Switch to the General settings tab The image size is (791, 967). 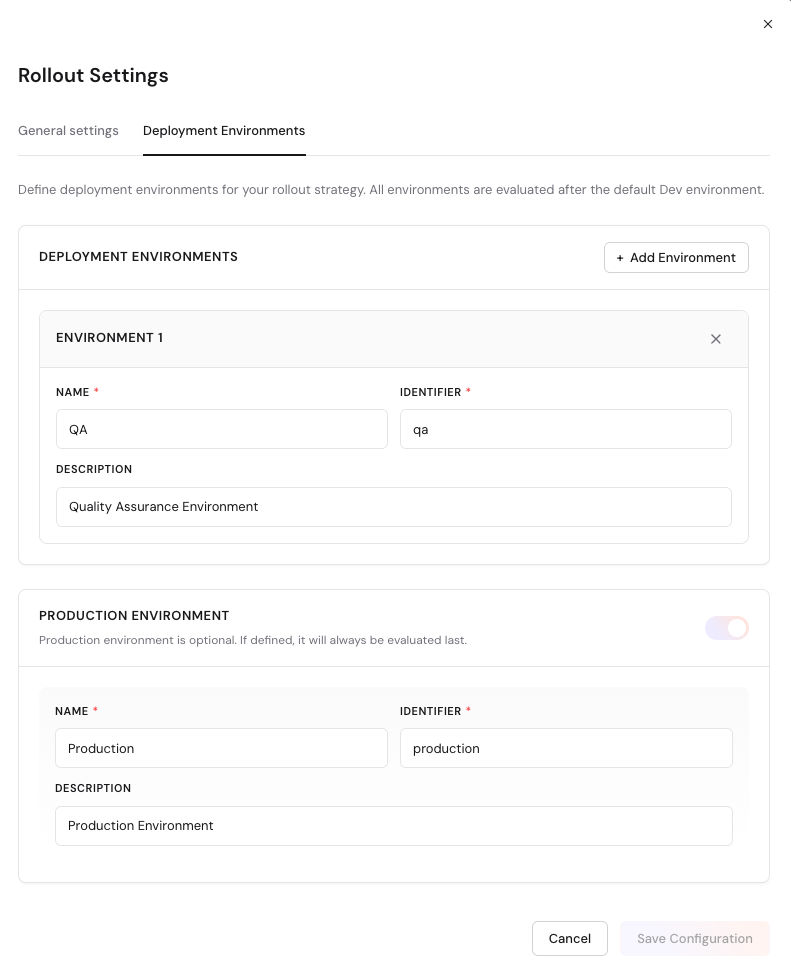[x=68, y=131]
